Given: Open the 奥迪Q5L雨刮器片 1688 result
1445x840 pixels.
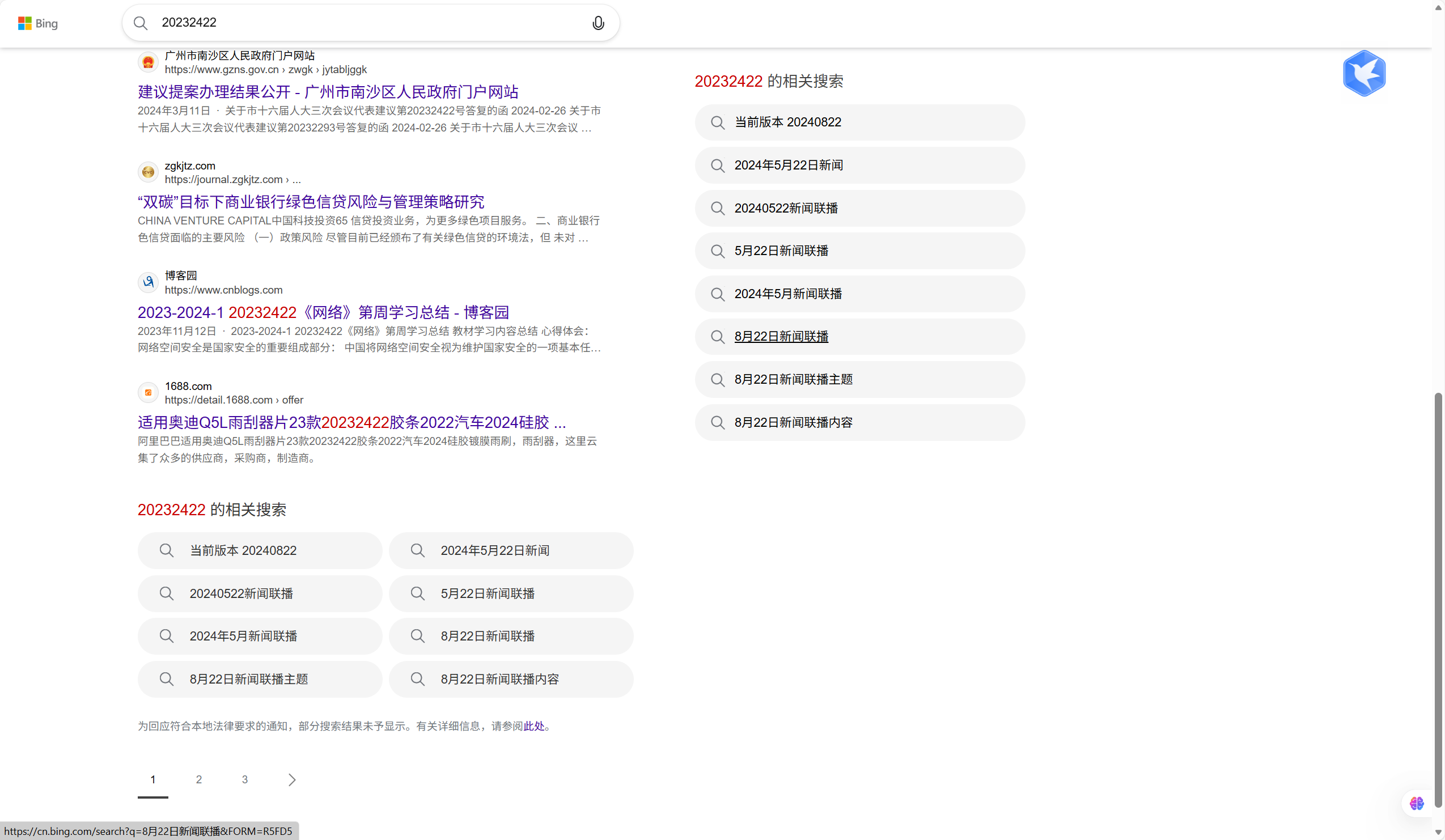Looking at the screenshot, I should pyautogui.click(x=351, y=423).
